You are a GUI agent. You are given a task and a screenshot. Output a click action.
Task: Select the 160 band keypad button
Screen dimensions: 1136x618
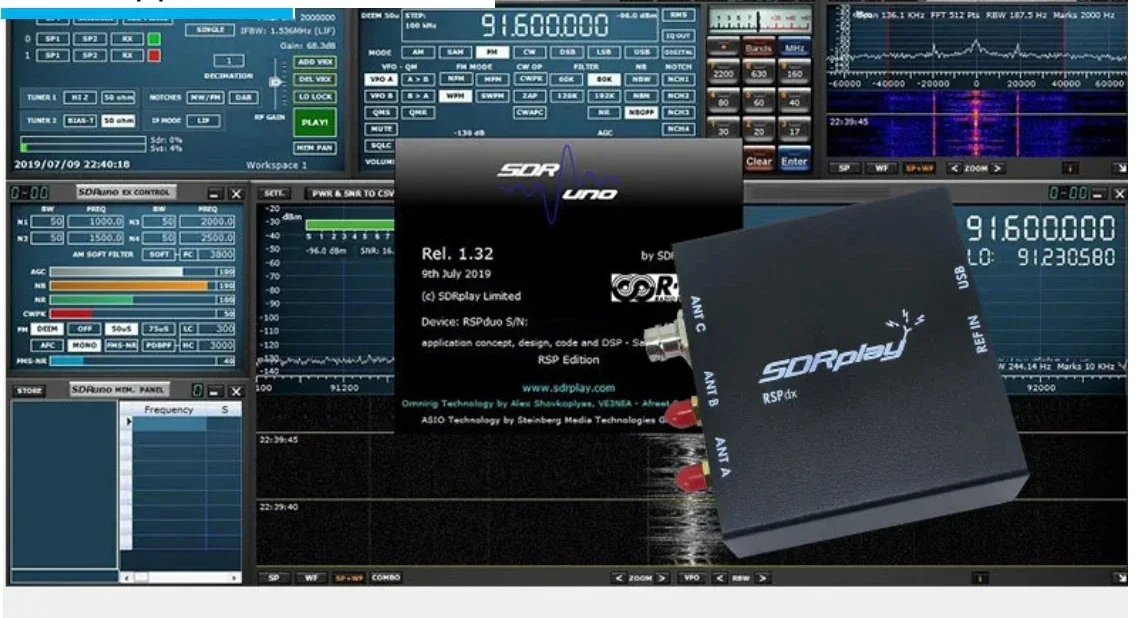coord(794,72)
